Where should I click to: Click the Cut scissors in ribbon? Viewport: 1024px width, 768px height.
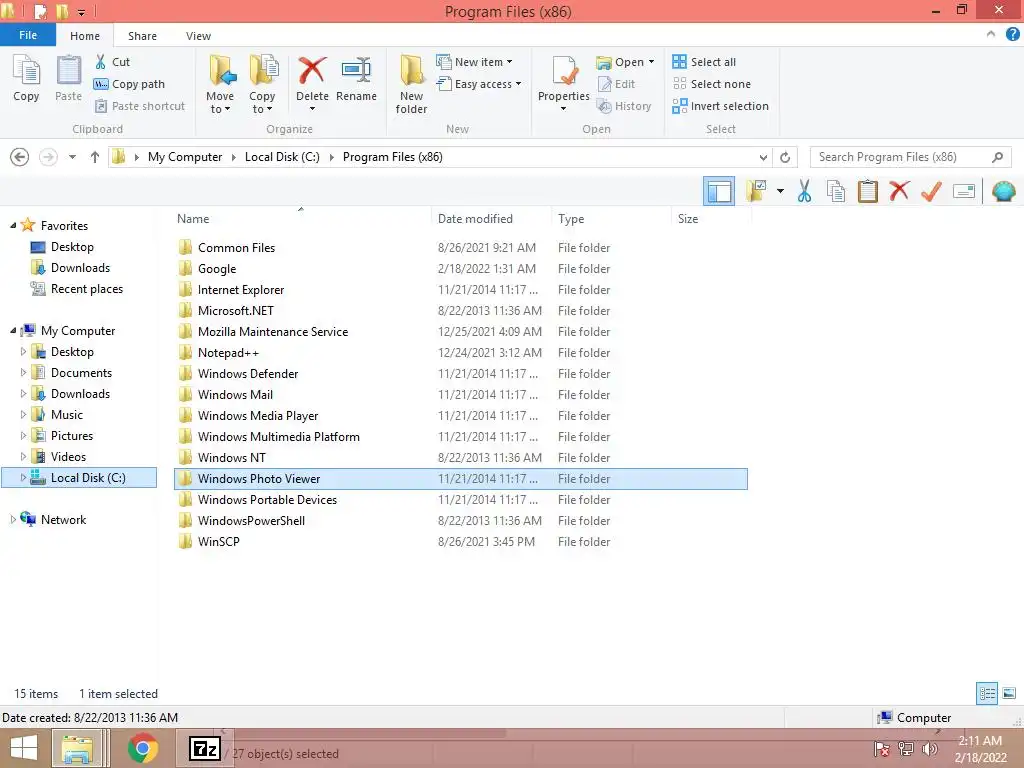[x=101, y=62]
